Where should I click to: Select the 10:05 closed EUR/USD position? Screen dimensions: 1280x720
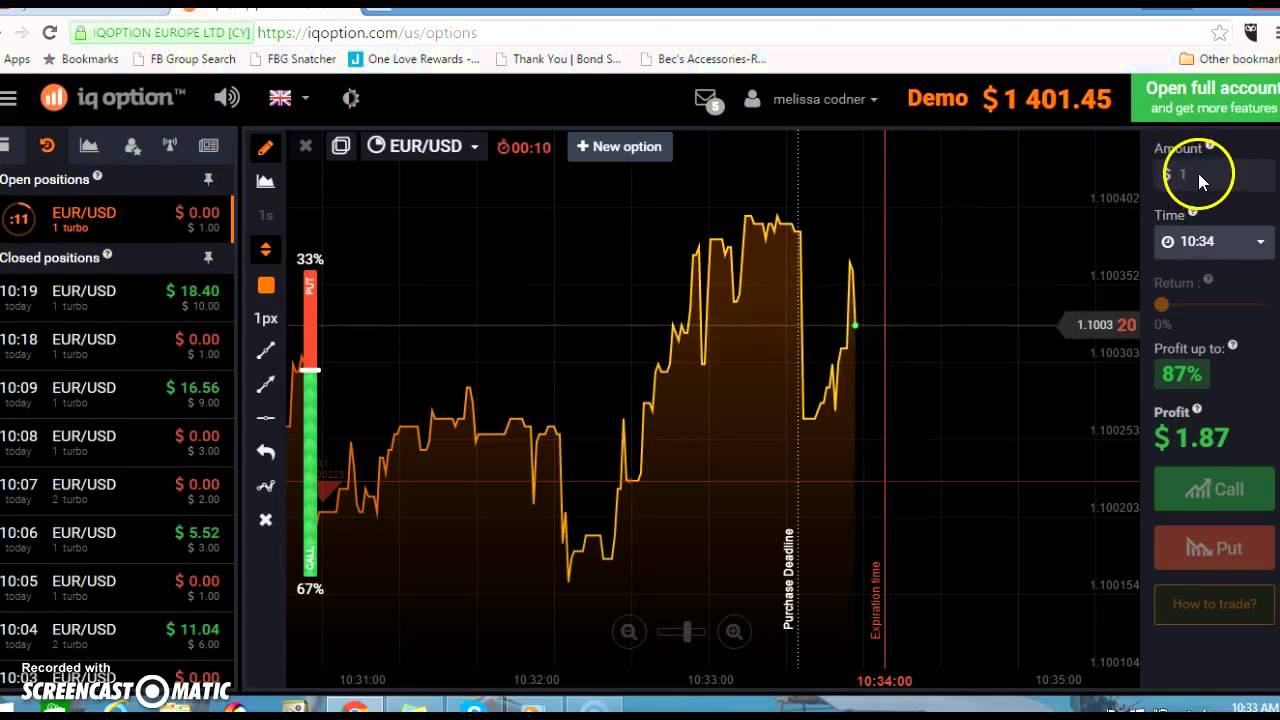(x=115, y=587)
